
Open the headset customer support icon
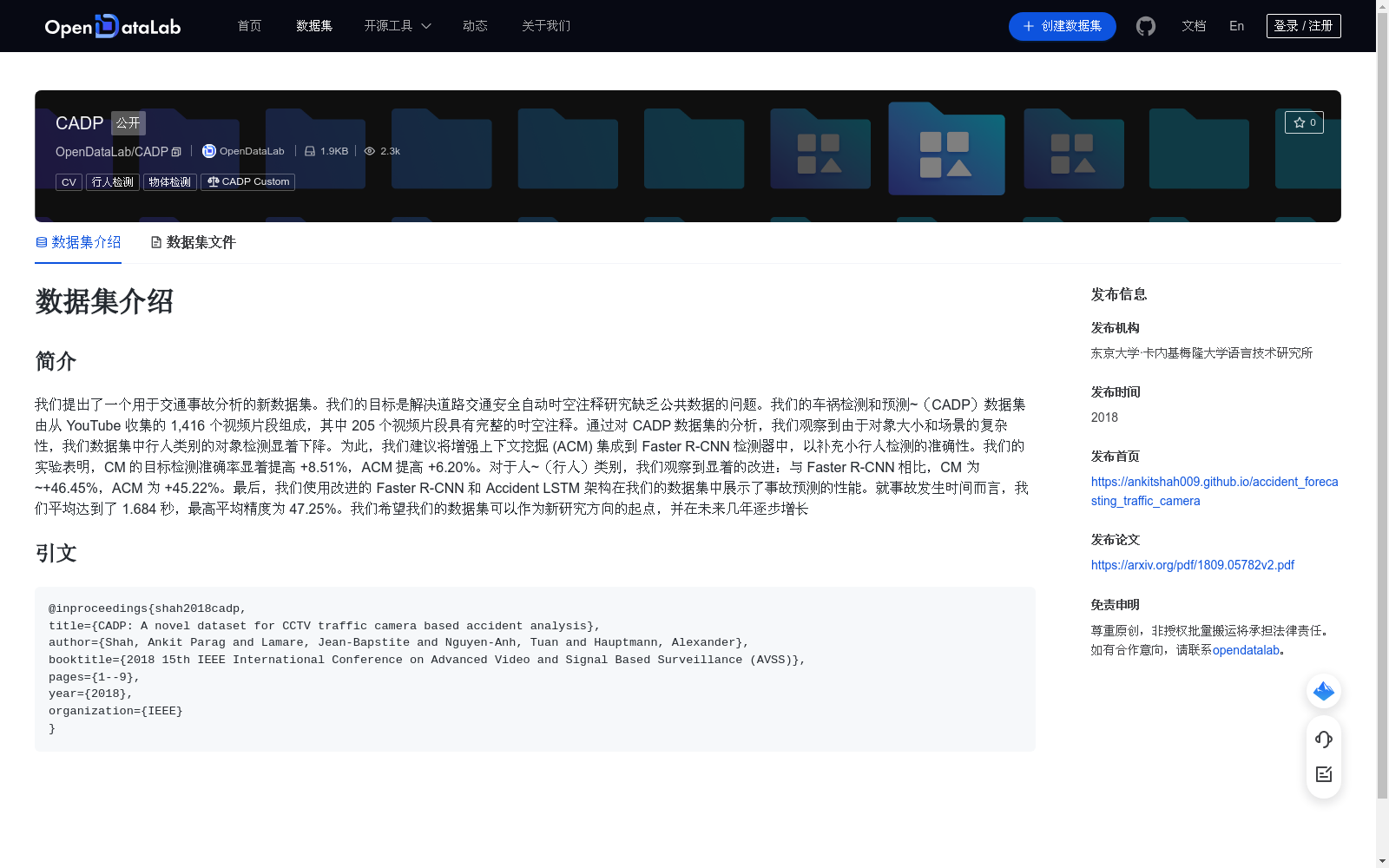1323,740
